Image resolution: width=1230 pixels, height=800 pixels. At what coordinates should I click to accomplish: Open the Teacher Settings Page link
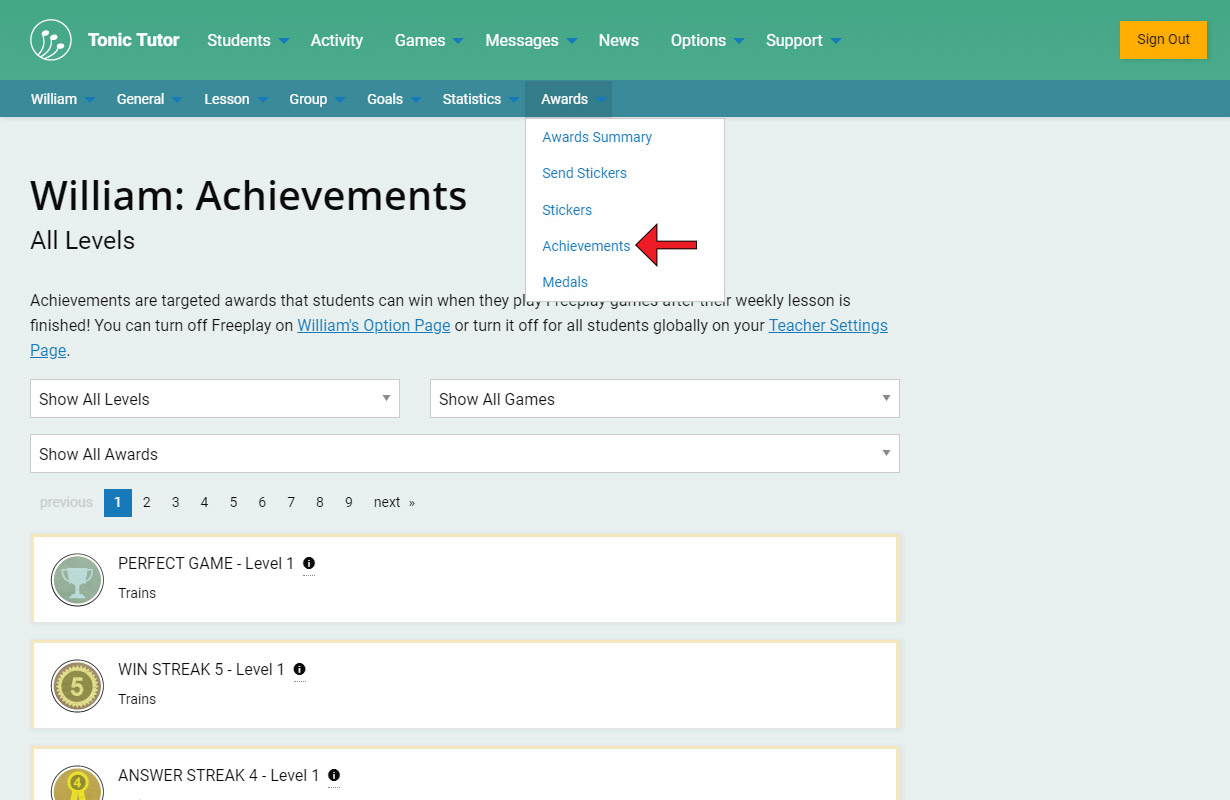[x=827, y=325]
